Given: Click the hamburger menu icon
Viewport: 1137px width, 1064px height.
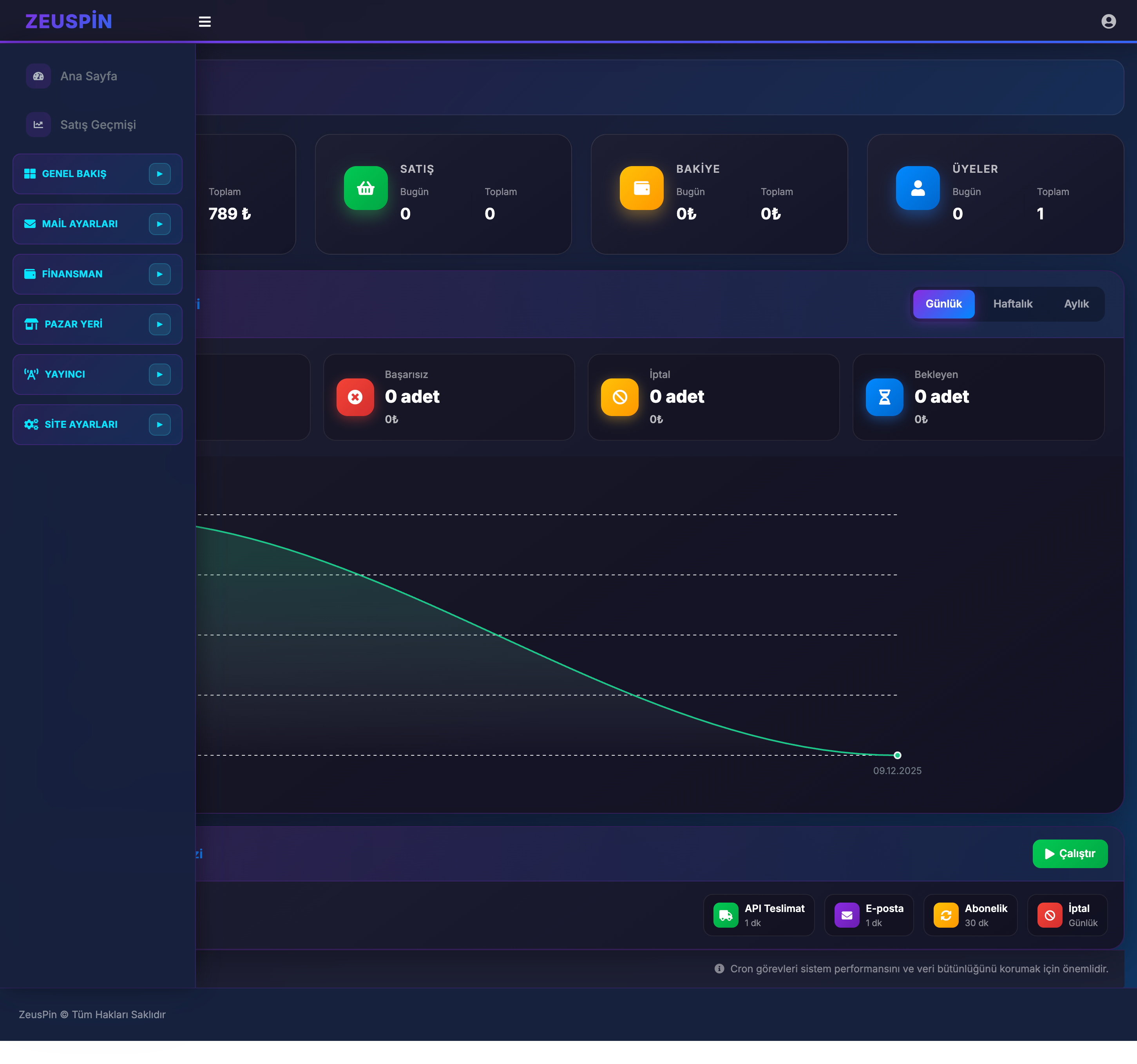Looking at the screenshot, I should [204, 22].
